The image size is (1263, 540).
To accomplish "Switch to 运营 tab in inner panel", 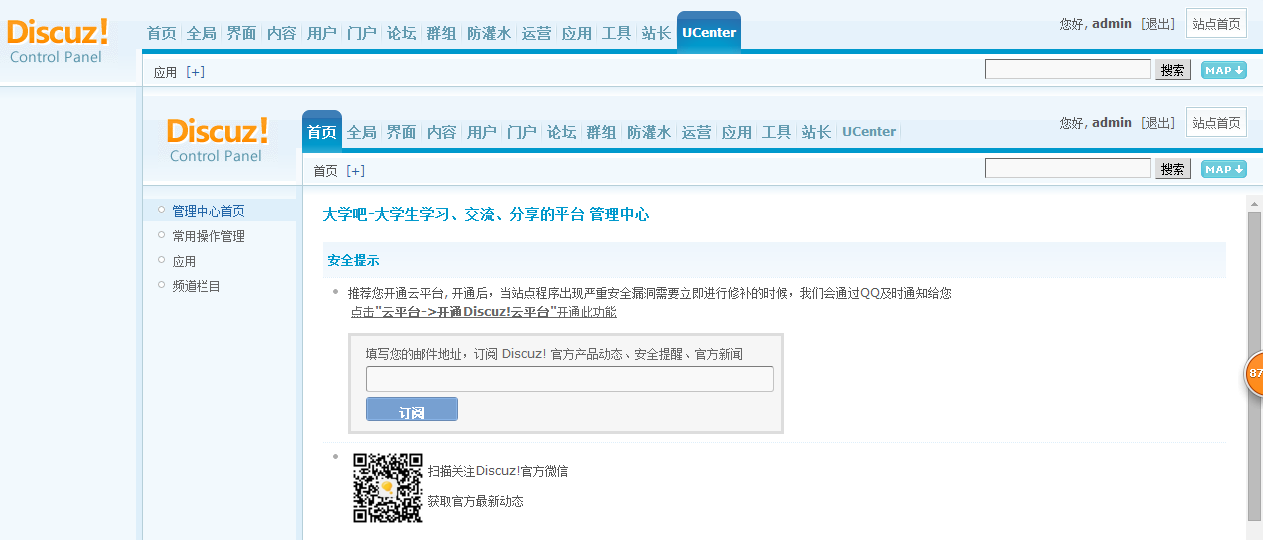I will point(696,132).
